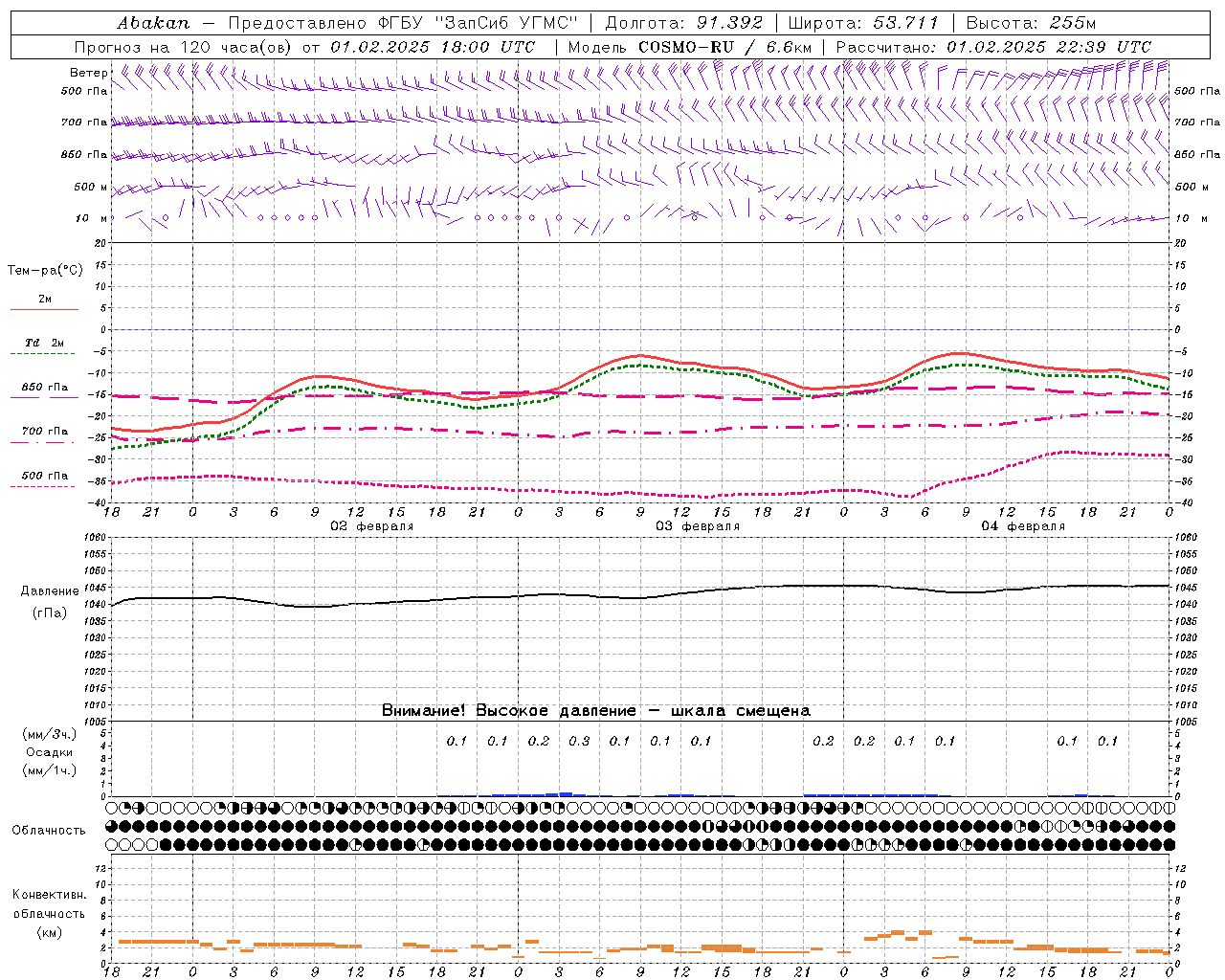
Task: Click the "03 февраля" date label
Action: [698, 526]
